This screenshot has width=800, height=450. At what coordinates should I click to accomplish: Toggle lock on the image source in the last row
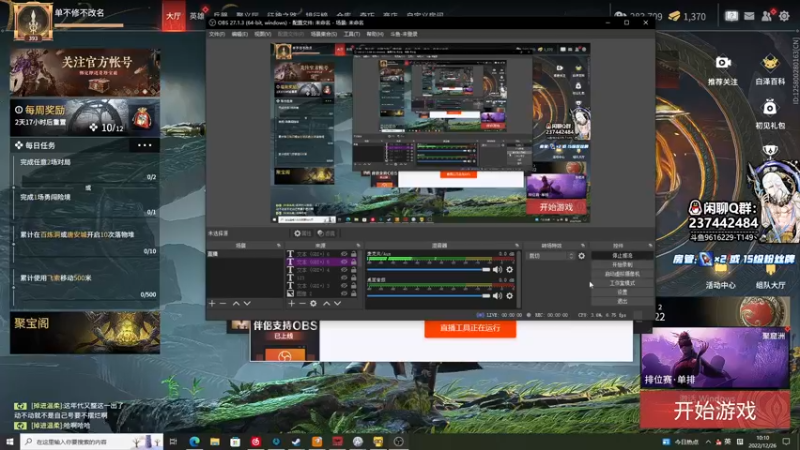[x=354, y=294]
